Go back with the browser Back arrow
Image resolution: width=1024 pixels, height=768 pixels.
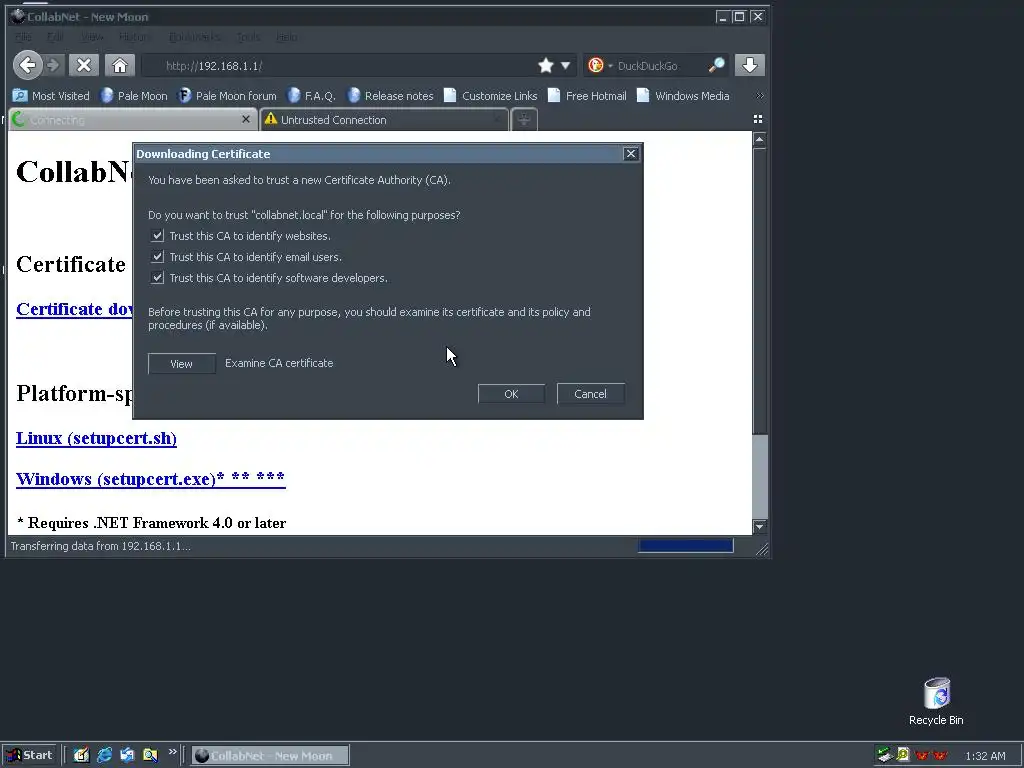tap(27, 65)
